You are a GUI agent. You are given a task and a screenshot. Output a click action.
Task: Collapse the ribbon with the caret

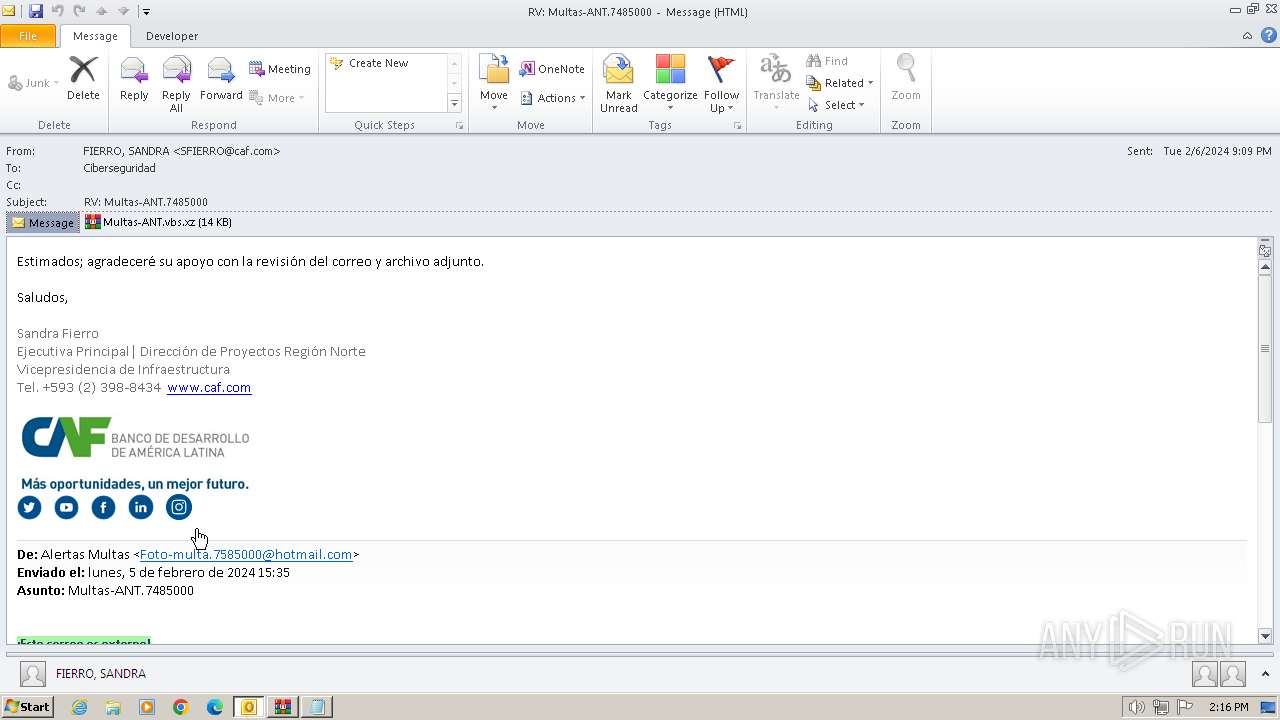click(x=1247, y=35)
